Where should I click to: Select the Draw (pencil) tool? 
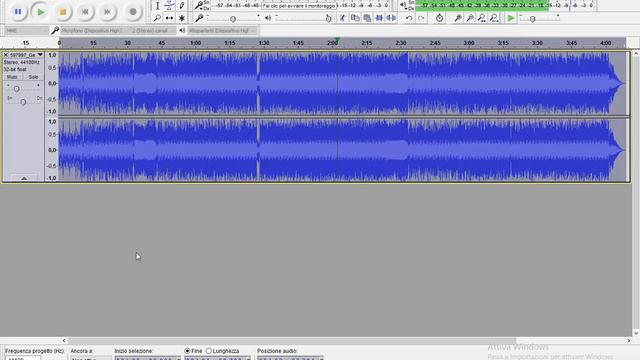coord(182,6)
